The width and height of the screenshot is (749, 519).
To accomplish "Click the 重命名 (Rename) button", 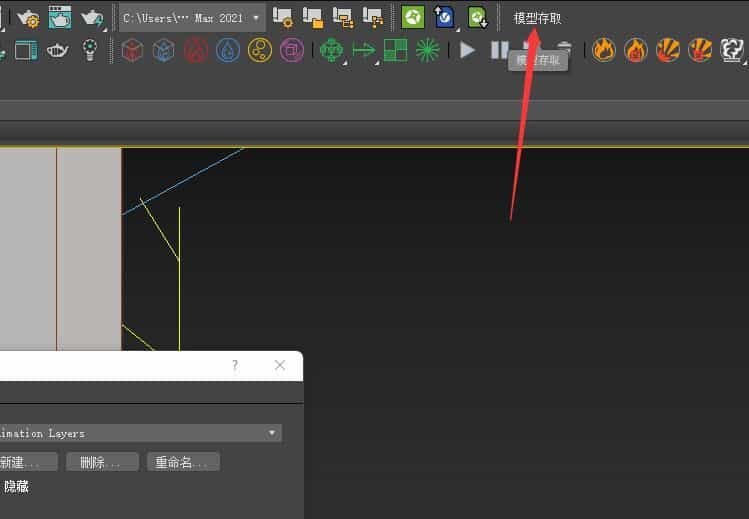I will click(x=182, y=462).
